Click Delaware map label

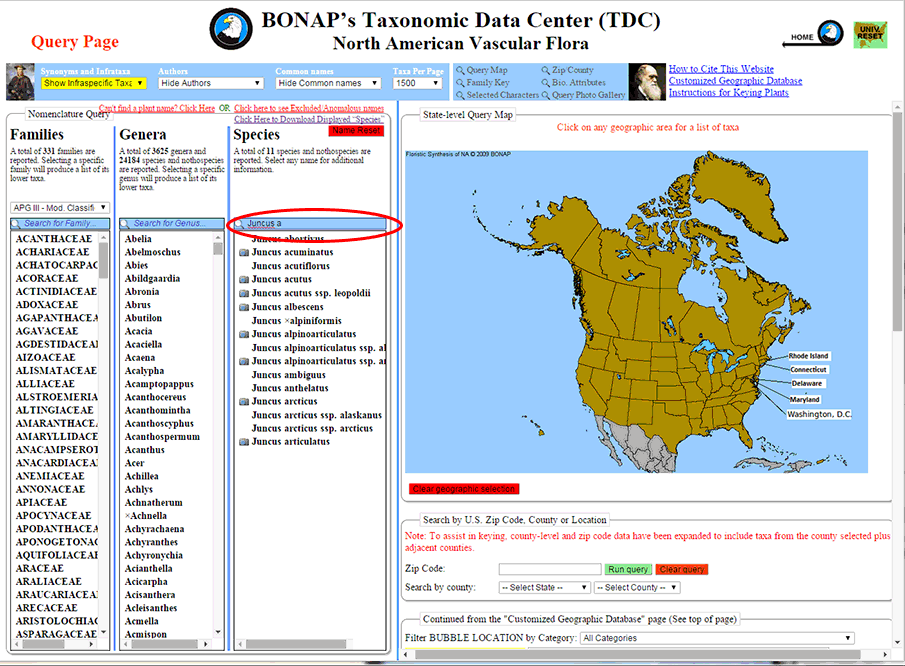[806, 383]
